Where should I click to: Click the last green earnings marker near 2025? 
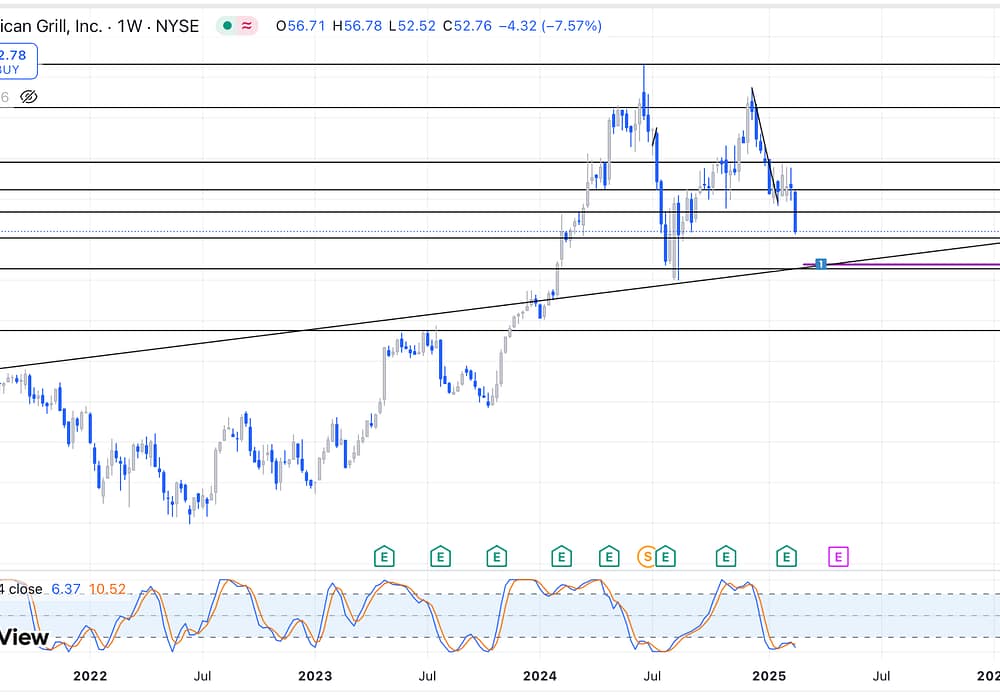[788, 557]
